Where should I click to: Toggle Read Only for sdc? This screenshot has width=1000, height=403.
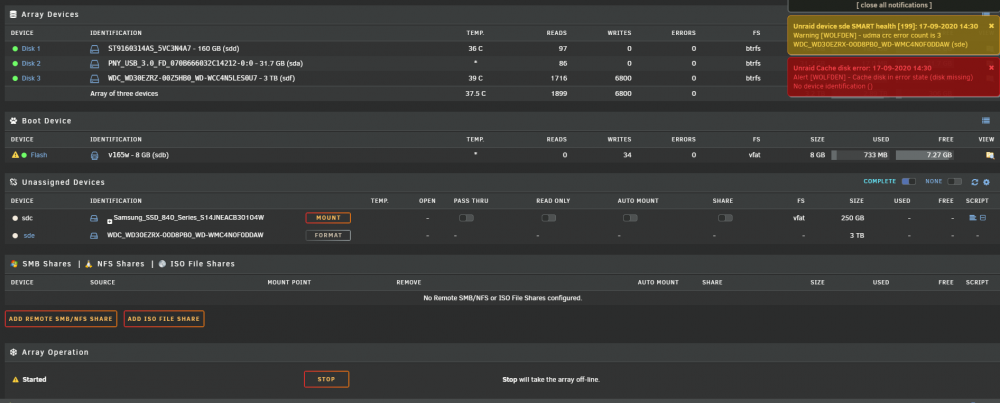click(548, 218)
